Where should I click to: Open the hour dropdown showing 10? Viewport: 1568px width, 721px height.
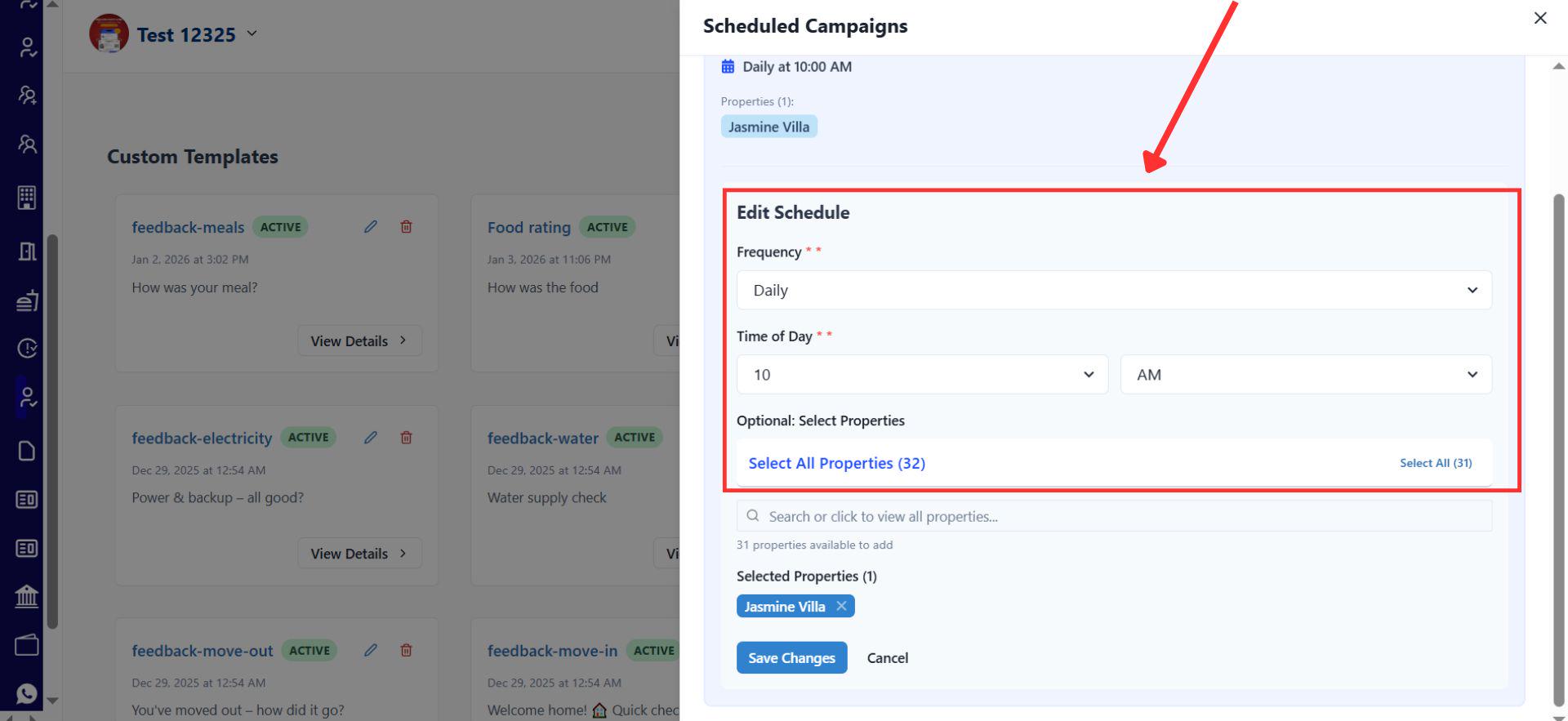click(921, 375)
